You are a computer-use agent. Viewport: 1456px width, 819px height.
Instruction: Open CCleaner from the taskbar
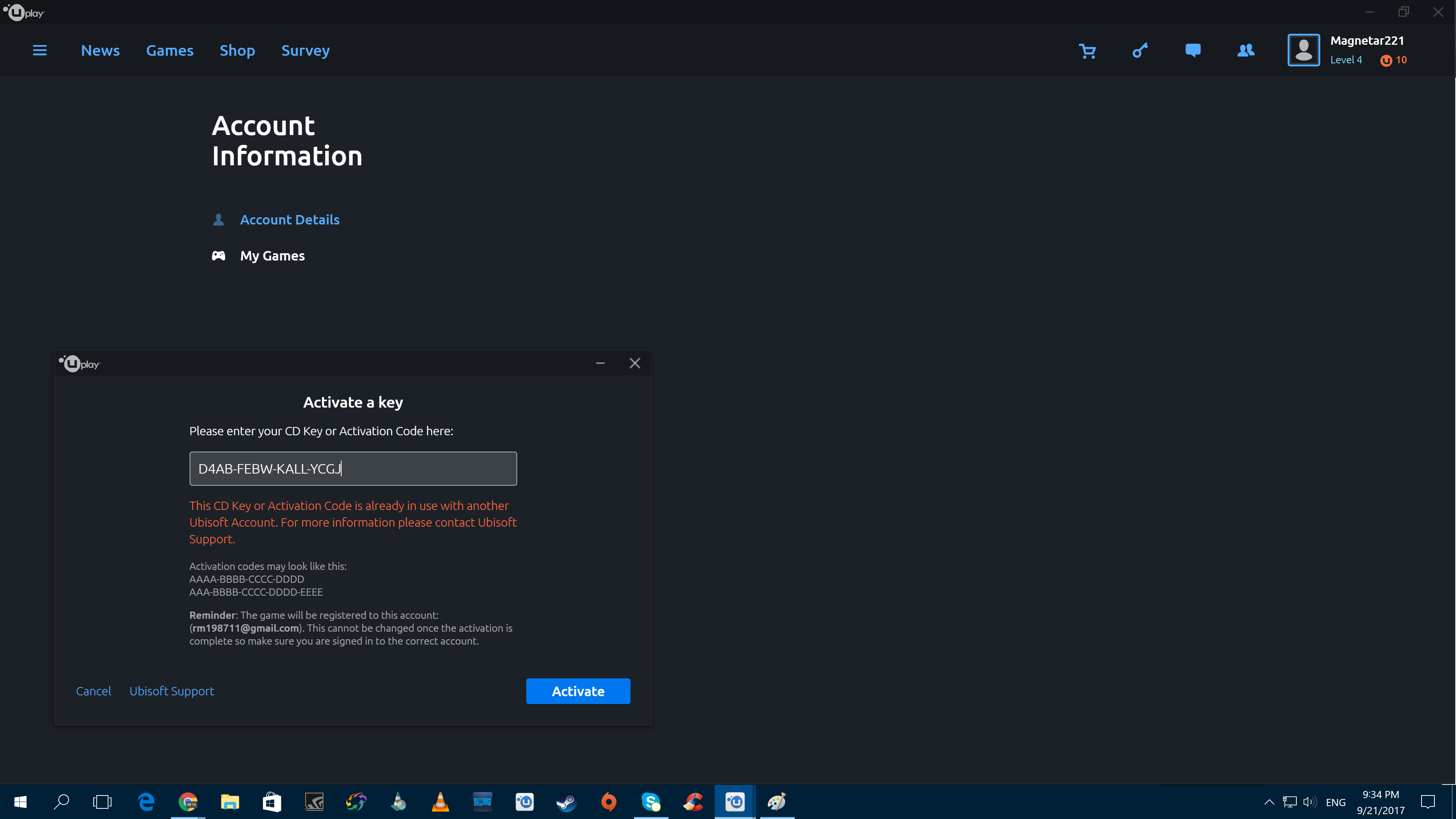point(693,802)
